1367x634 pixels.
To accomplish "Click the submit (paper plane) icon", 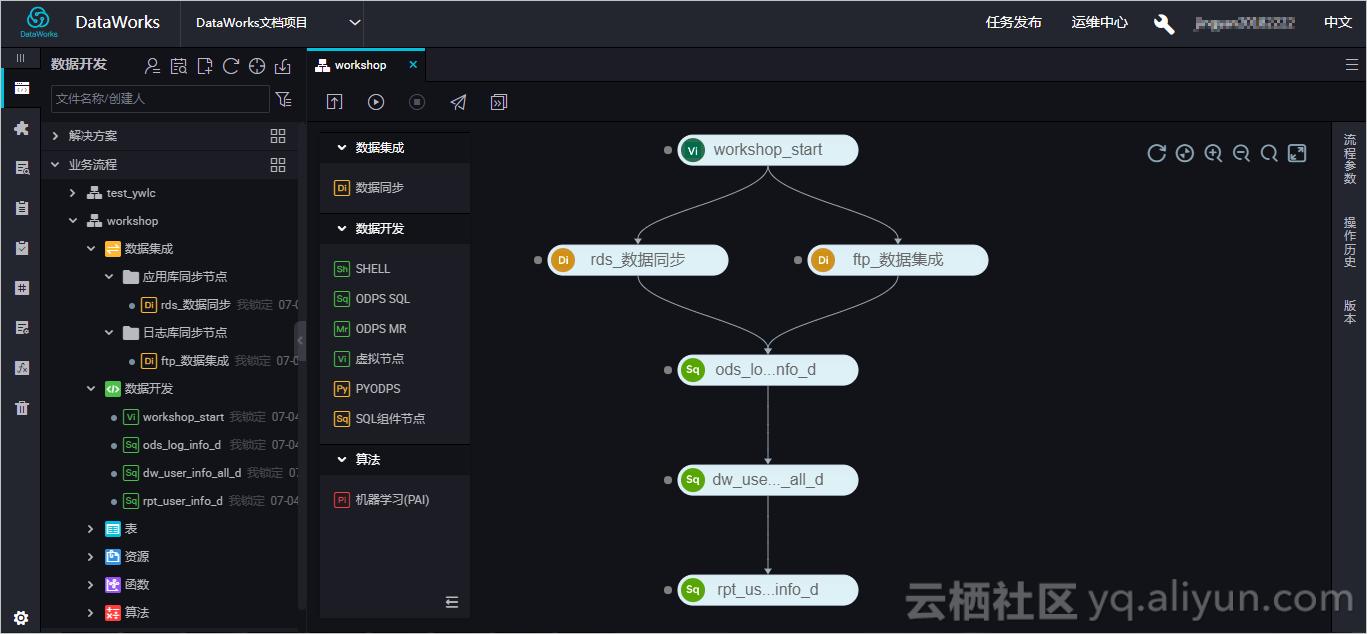I will (458, 101).
